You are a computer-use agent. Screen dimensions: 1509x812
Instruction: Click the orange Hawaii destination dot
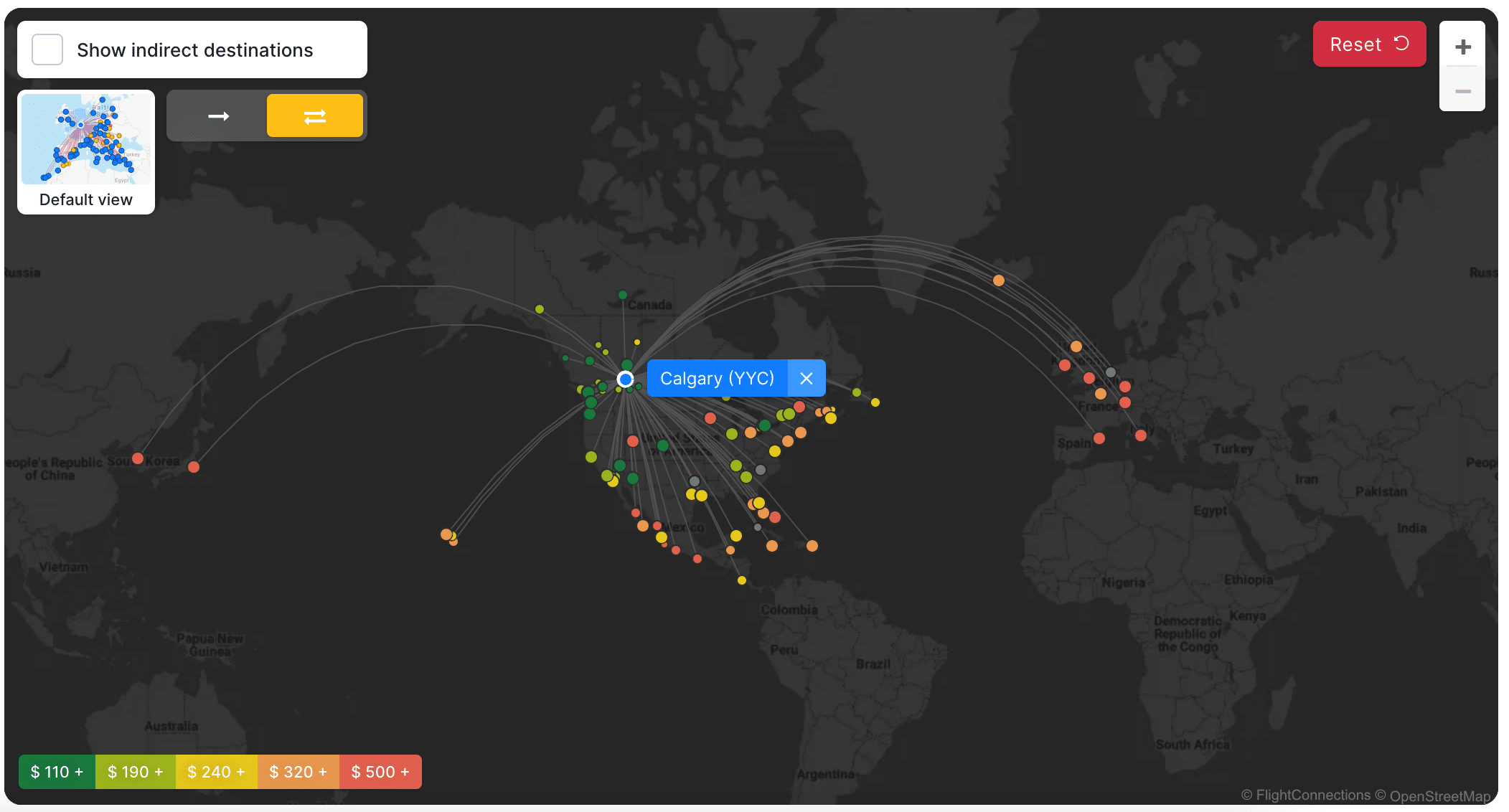tap(446, 534)
